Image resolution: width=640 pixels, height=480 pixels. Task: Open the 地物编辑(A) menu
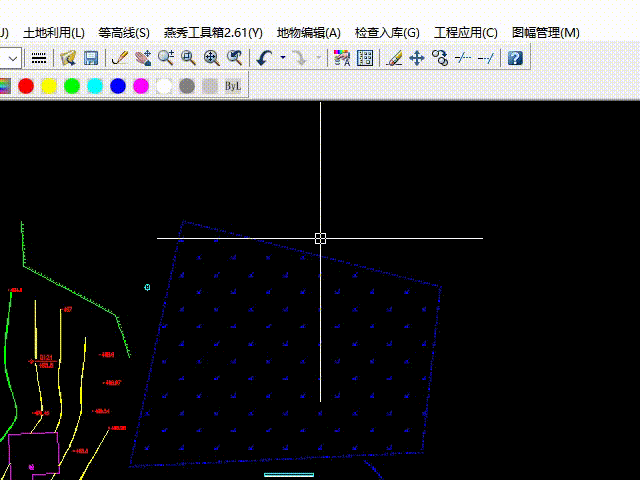[309, 33]
